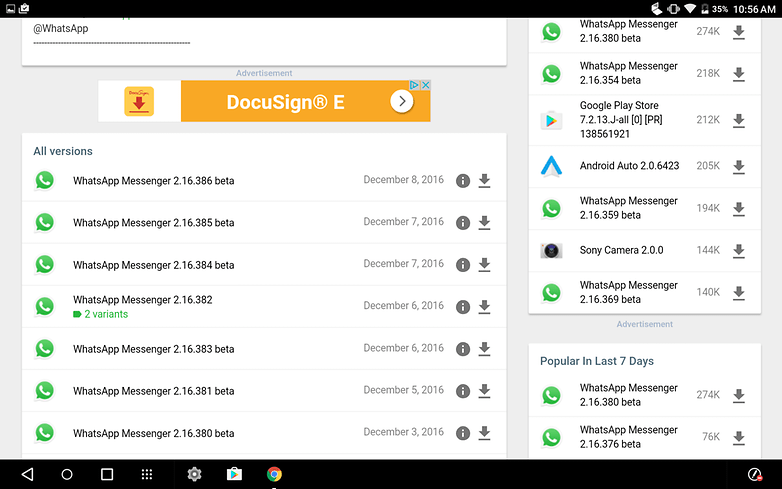Tap the Android Auto app icon

click(x=551, y=166)
